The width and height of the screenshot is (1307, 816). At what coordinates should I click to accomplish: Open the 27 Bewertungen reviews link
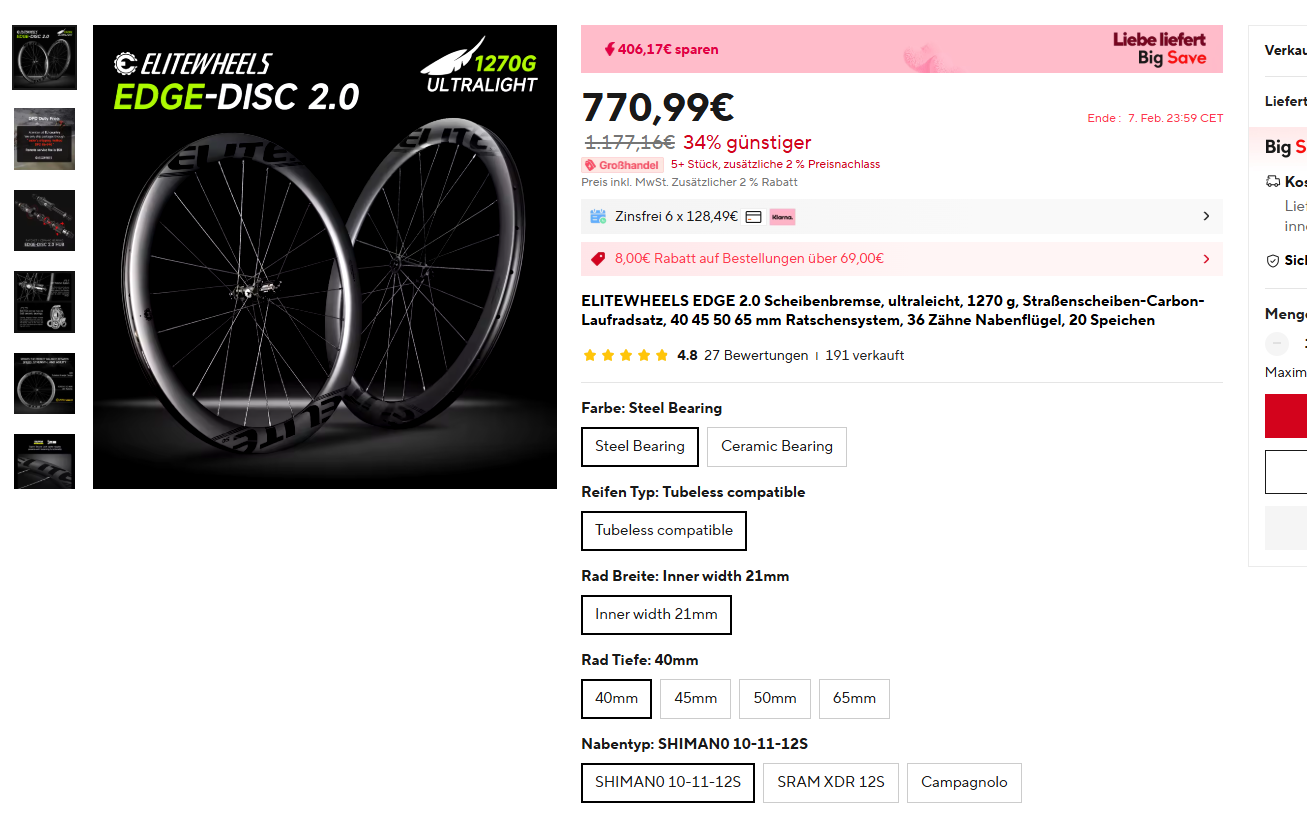(755, 356)
